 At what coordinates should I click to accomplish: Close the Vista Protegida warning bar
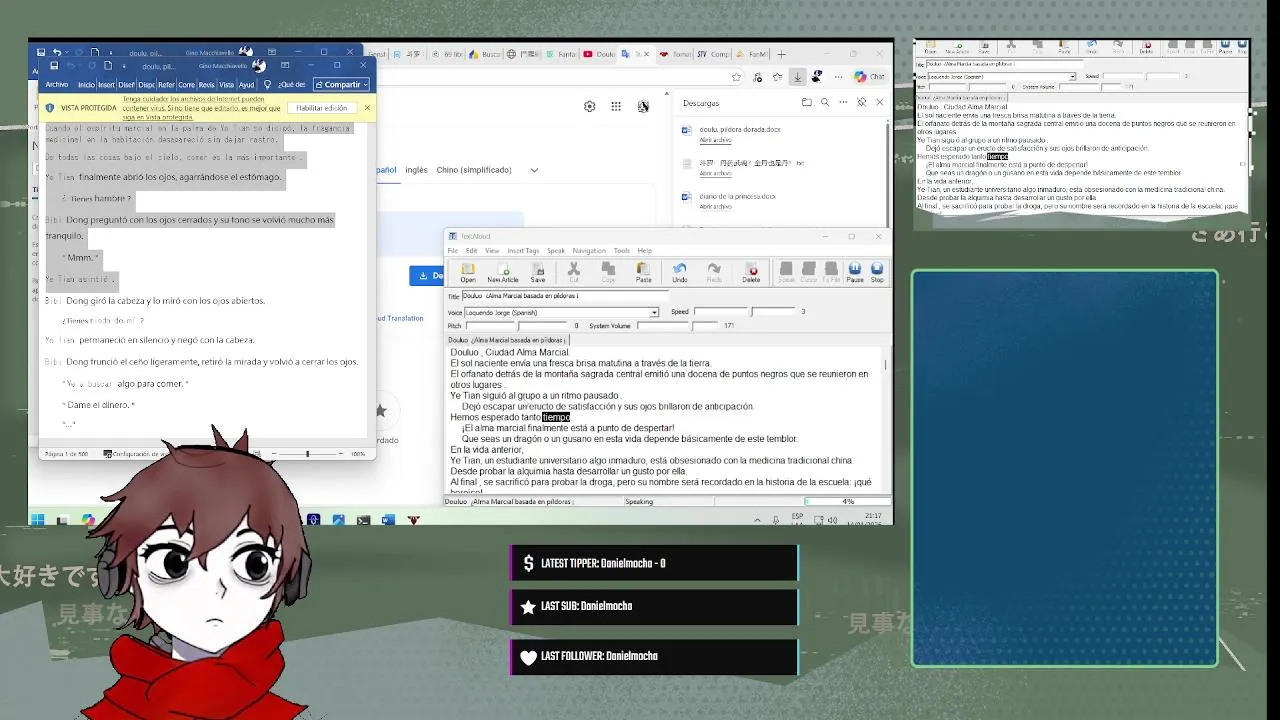367,108
